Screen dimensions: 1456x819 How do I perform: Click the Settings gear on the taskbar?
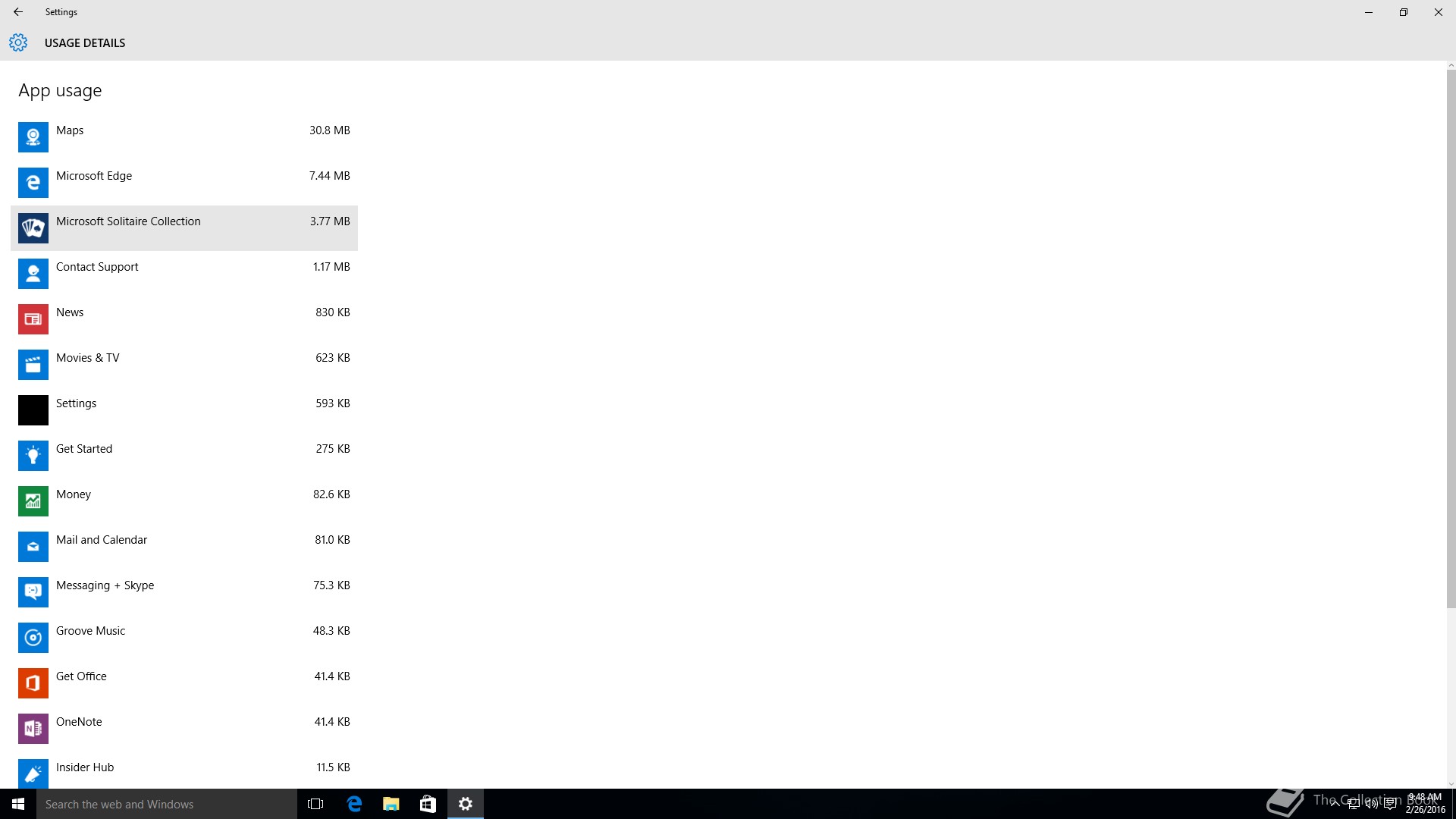coord(466,804)
